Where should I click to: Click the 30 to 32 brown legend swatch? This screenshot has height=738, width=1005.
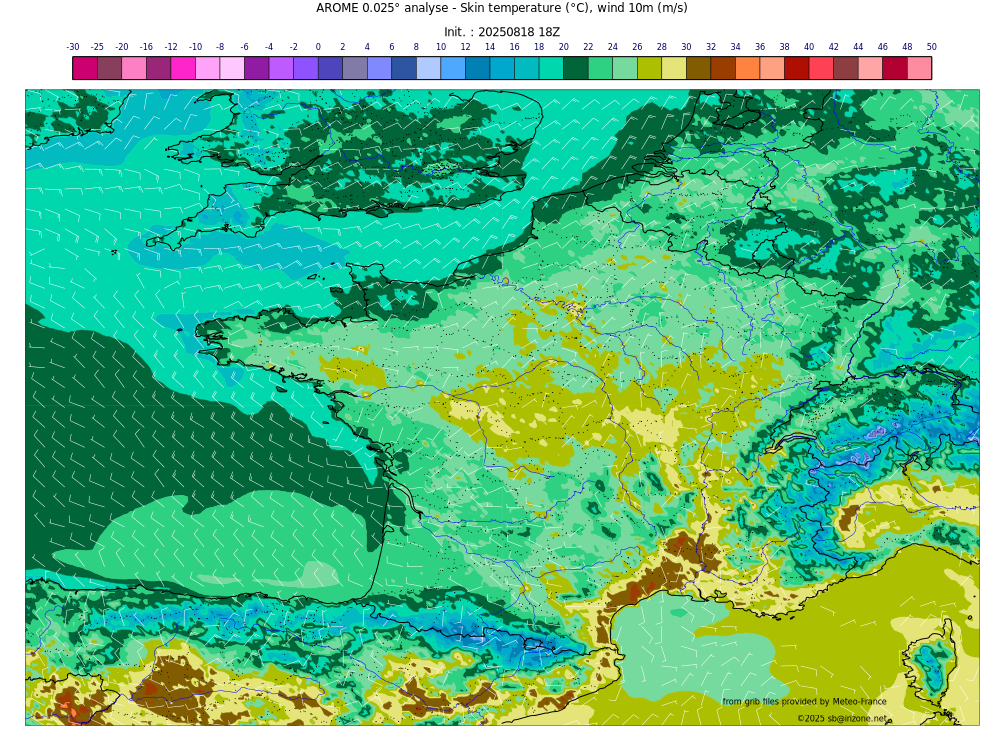tap(699, 68)
